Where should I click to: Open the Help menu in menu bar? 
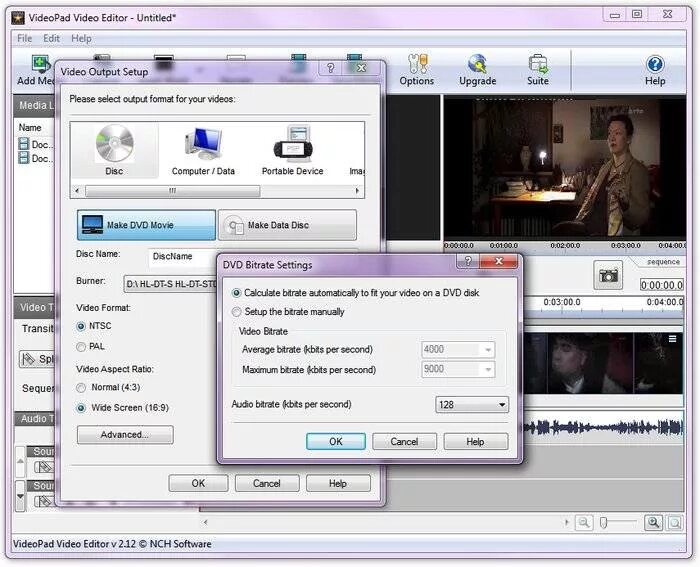tap(81, 38)
